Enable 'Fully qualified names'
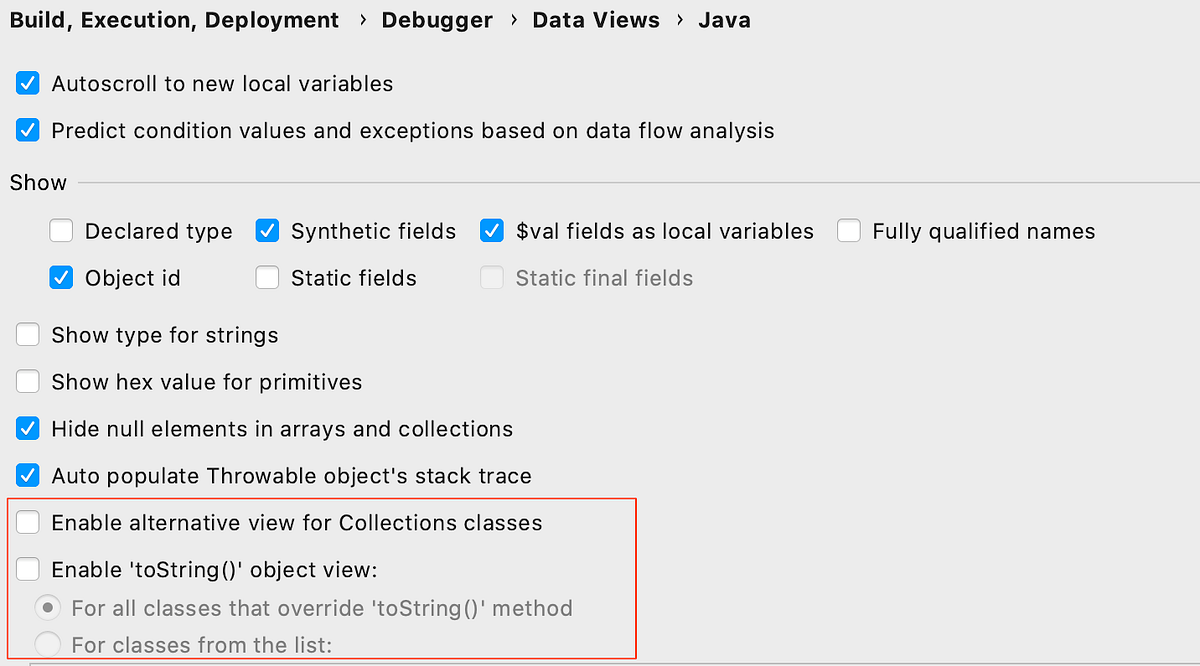1200x666 pixels. coord(848,231)
